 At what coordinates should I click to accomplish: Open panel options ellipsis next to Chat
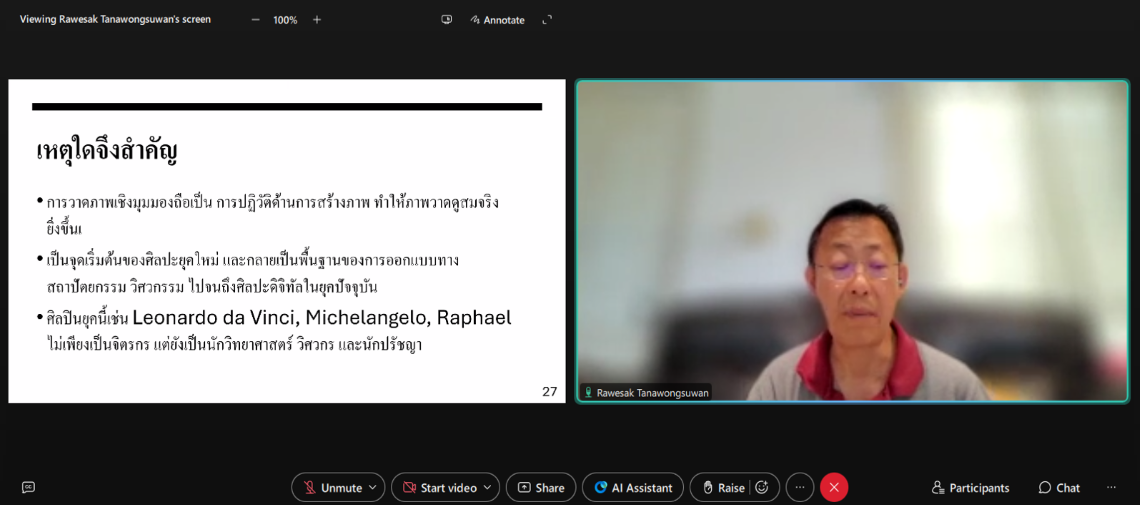[x=1111, y=487]
